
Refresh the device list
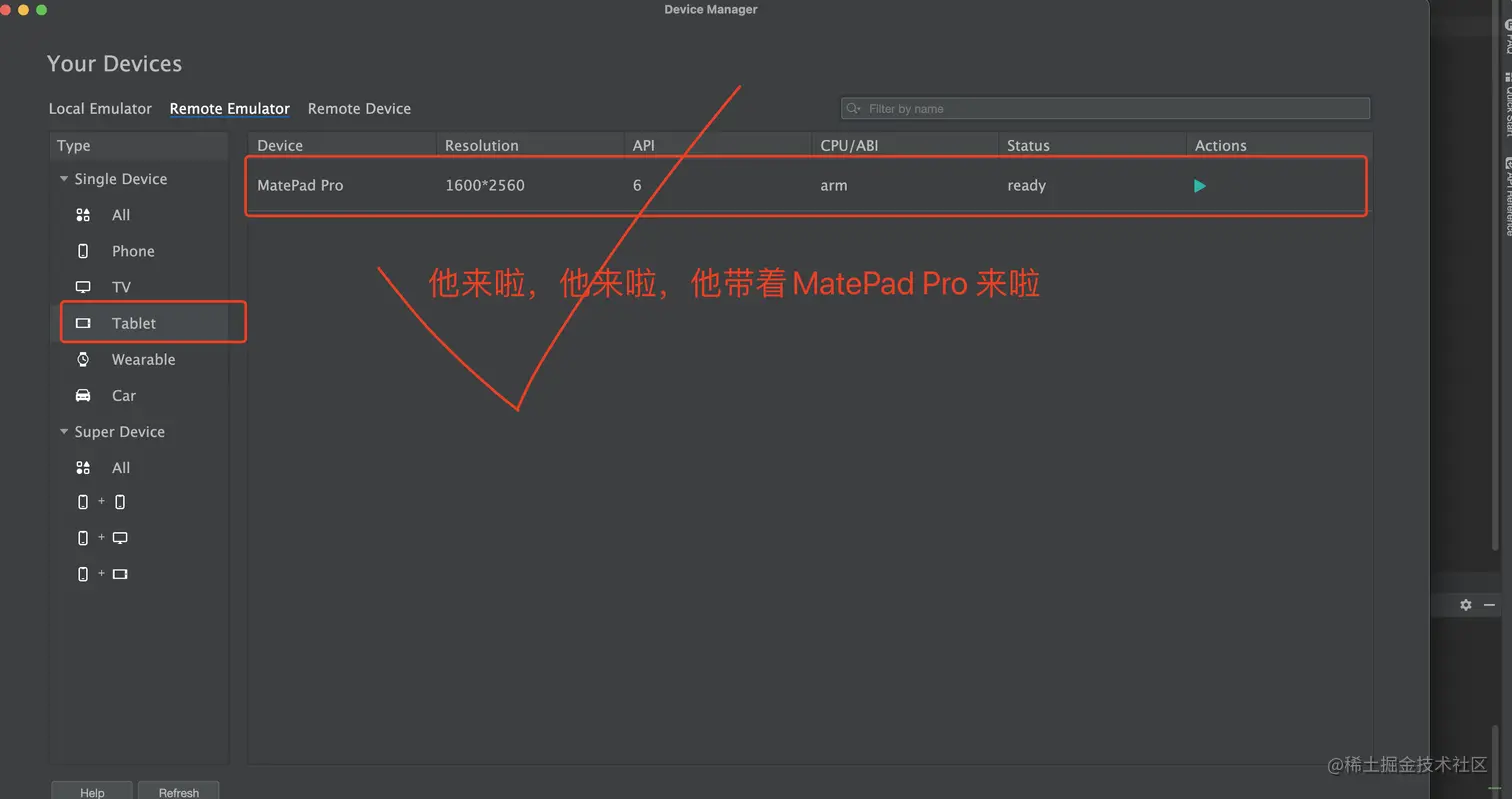click(178, 791)
